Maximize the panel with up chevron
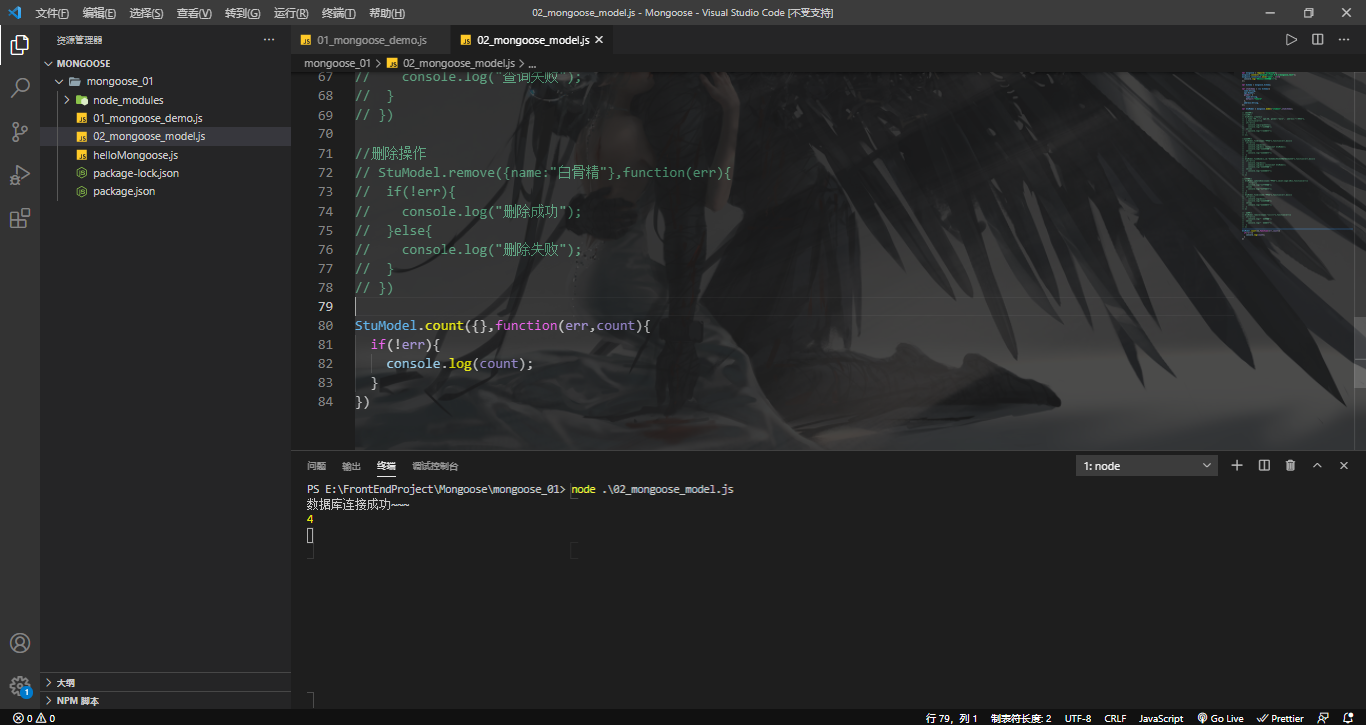The width and height of the screenshot is (1366, 725). tap(1317, 465)
